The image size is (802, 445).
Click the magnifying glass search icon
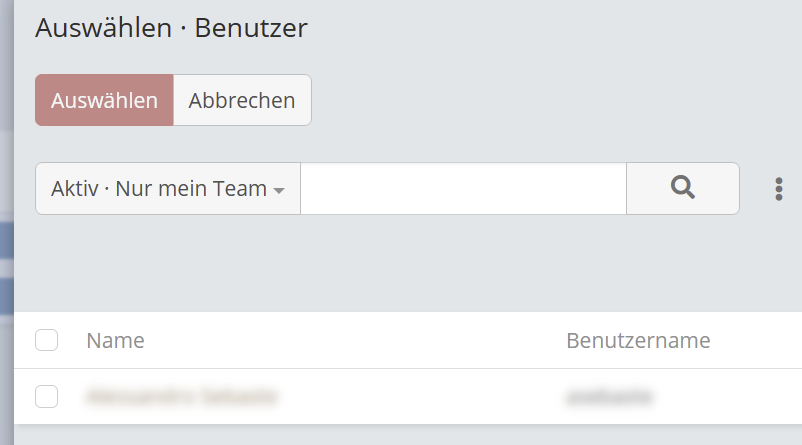682,188
